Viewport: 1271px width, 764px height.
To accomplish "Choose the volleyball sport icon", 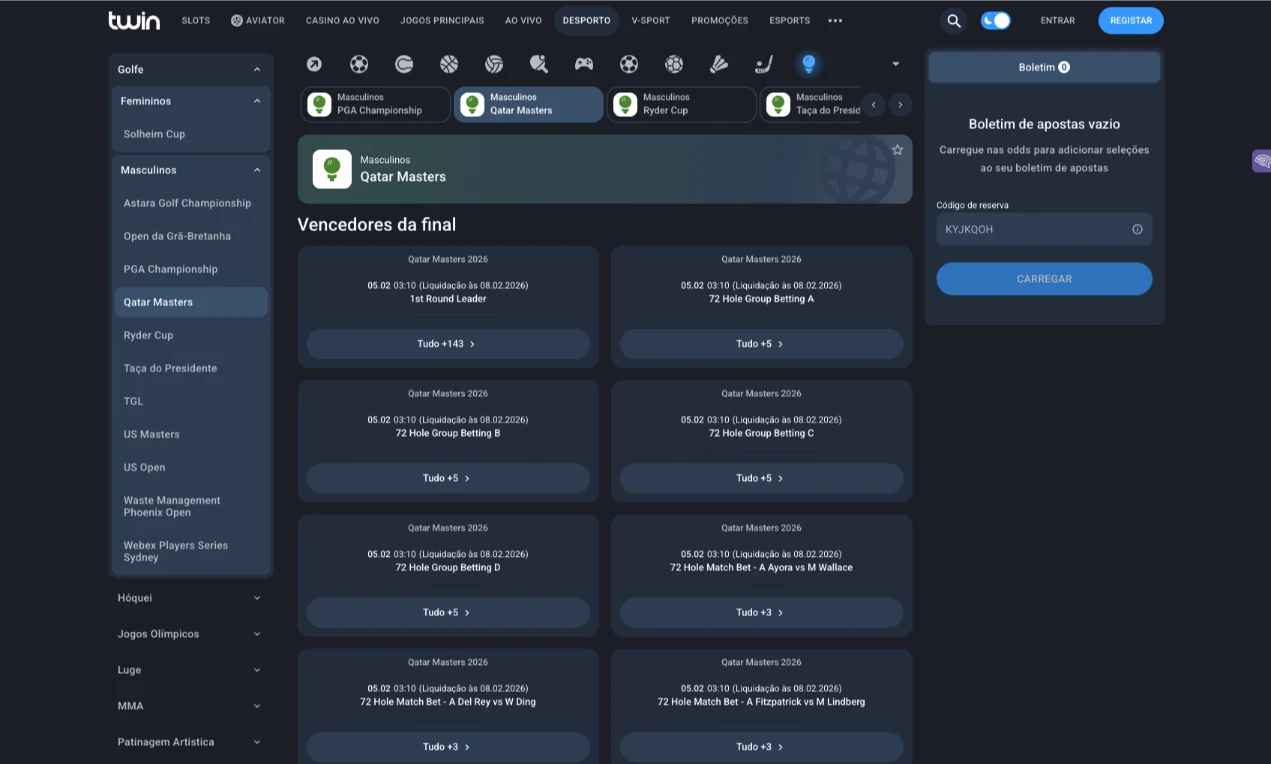I will point(494,64).
